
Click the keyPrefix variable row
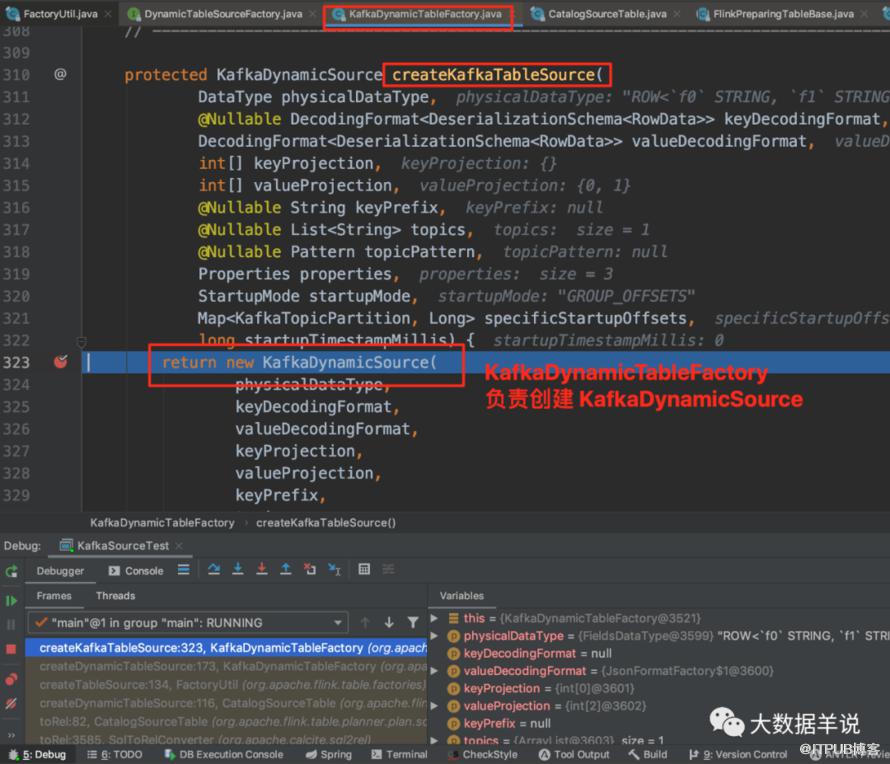point(658,724)
